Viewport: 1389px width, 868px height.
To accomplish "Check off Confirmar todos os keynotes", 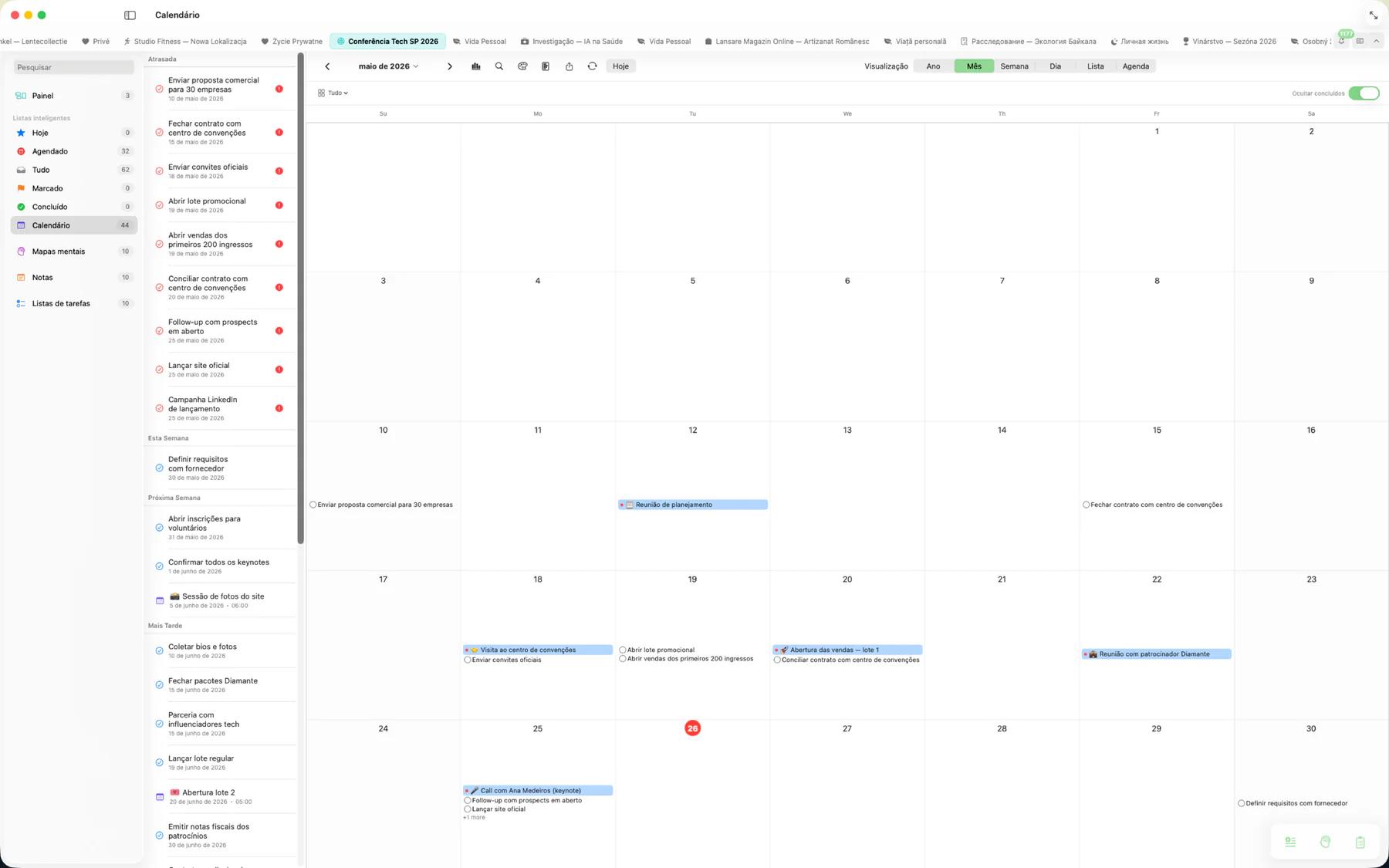I will click(x=159, y=566).
